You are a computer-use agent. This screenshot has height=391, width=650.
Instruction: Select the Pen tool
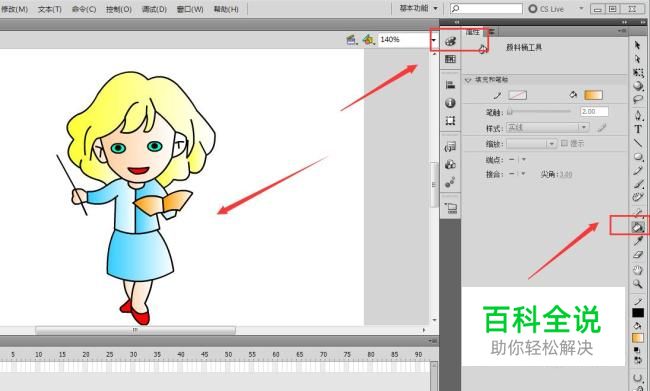[638, 115]
